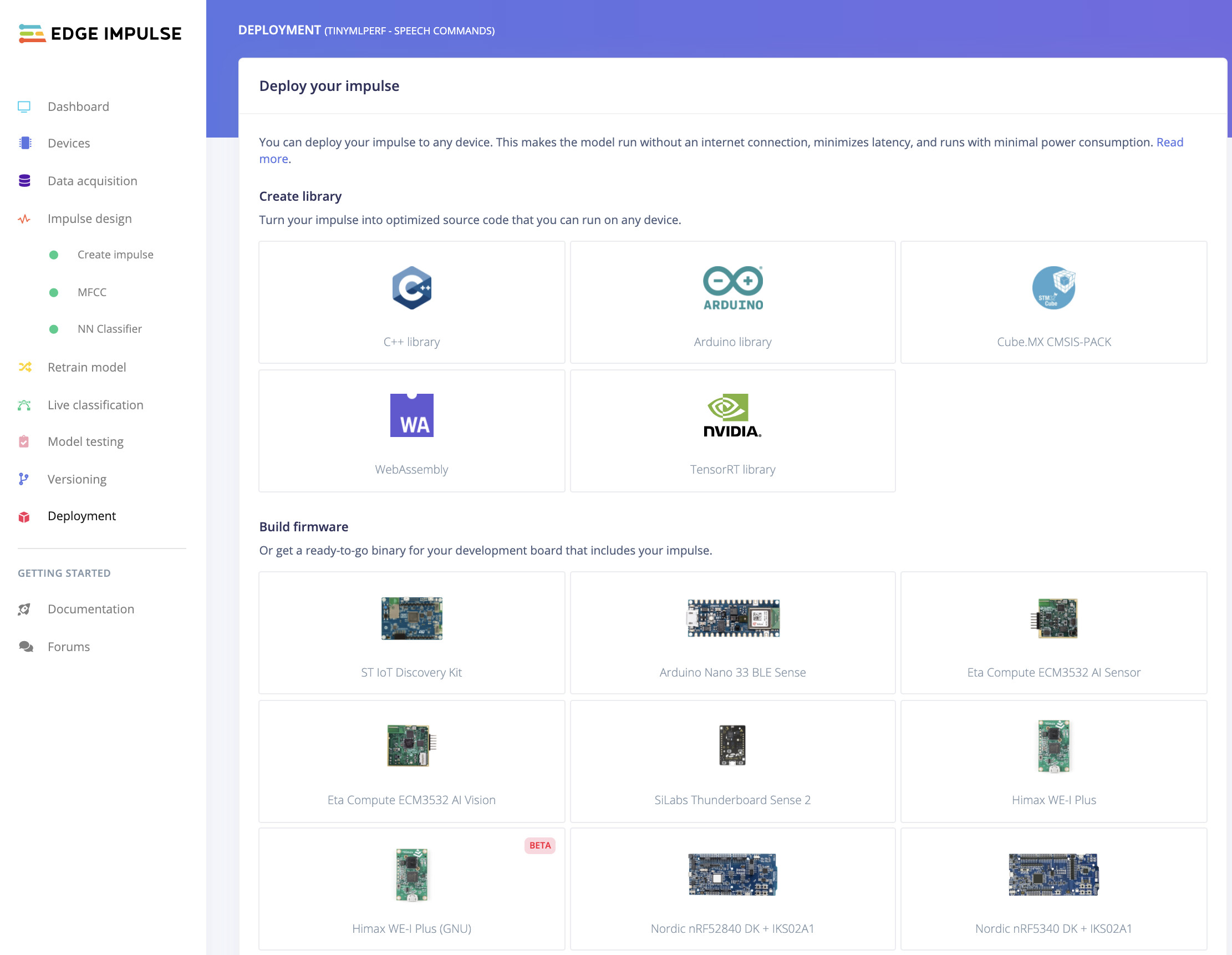
Task: Click the Forums chat bubbles icon
Action: 26,647
